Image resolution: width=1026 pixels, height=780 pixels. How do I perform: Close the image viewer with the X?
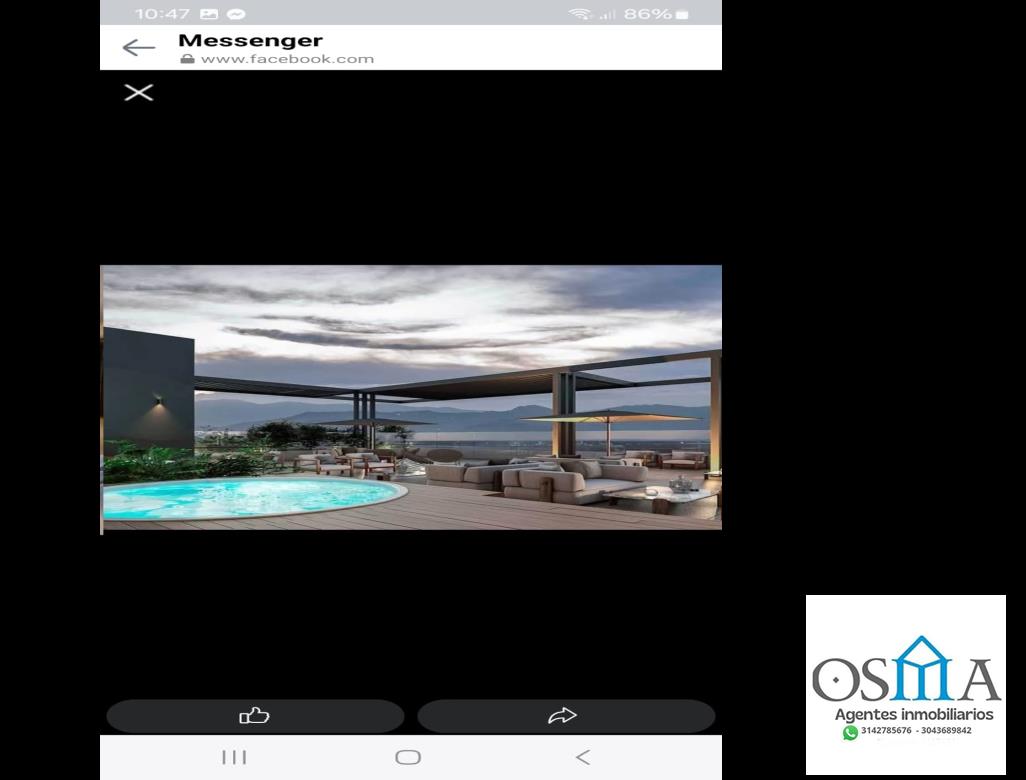(x=138, y=93)
